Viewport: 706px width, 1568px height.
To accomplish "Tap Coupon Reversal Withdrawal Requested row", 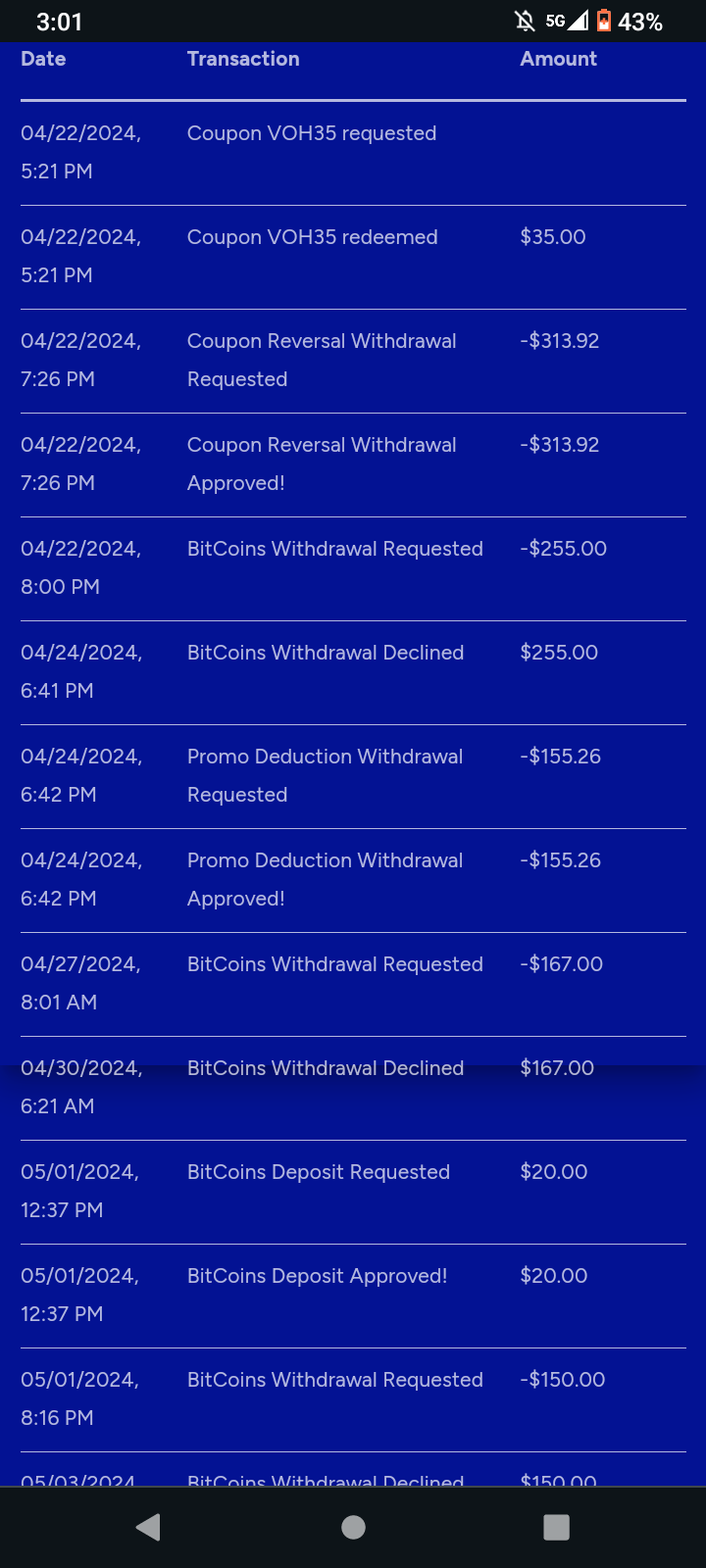I will (x=322, y=360).
